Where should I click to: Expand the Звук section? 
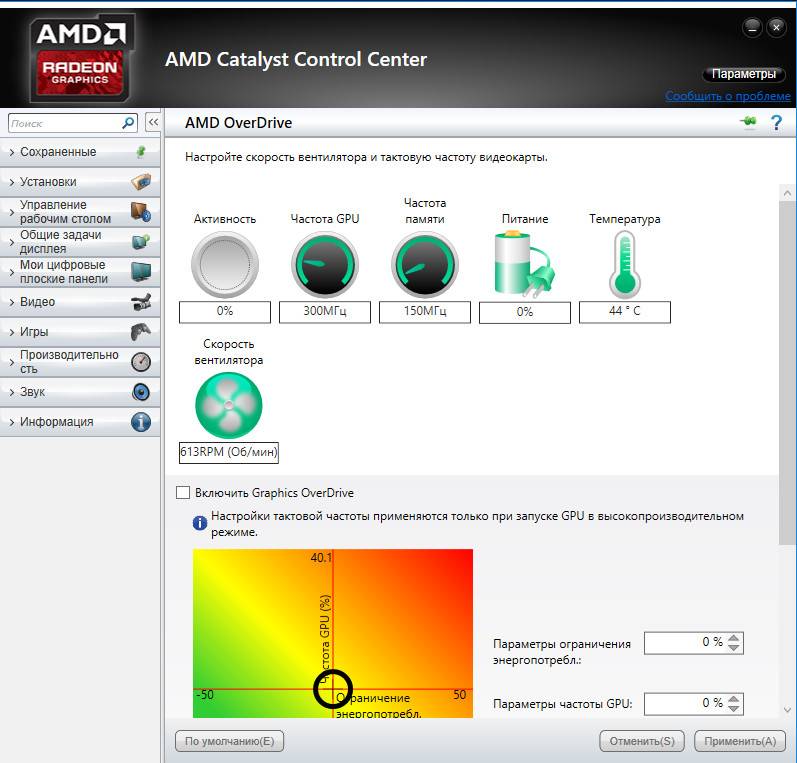12,392
